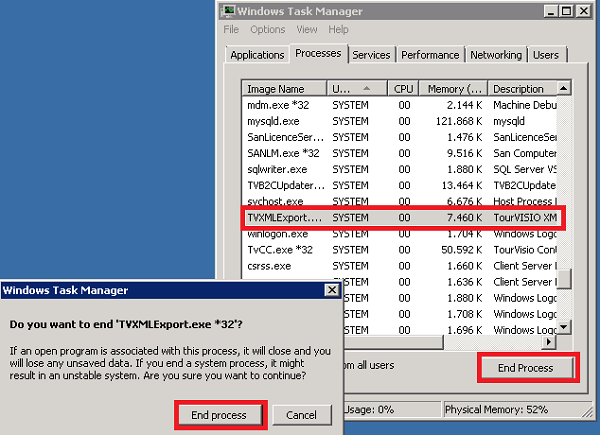Click the vertical scrollbar up arrow
Viewport: 600px width, 435px height.
(x=564, y=88)
